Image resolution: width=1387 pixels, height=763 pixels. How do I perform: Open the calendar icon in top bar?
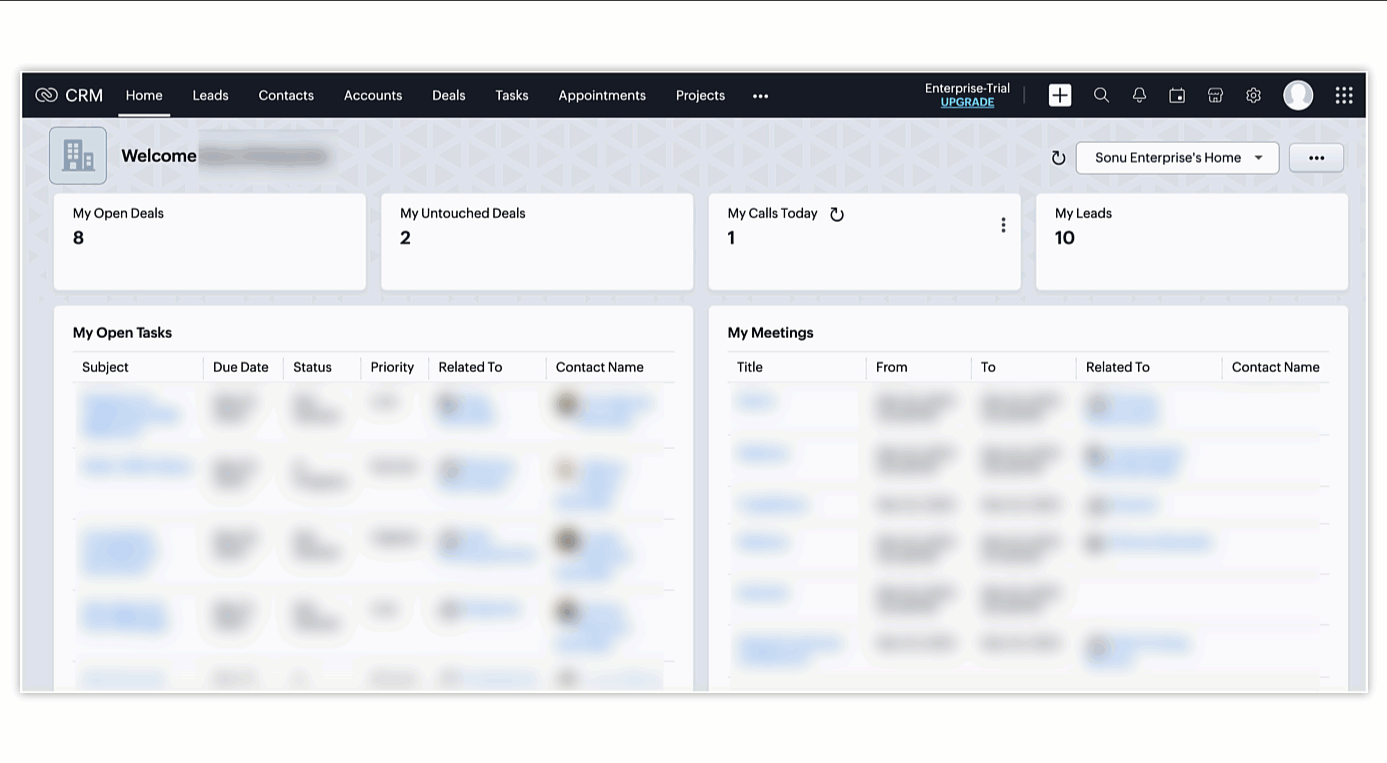[x=1177, y=95]
